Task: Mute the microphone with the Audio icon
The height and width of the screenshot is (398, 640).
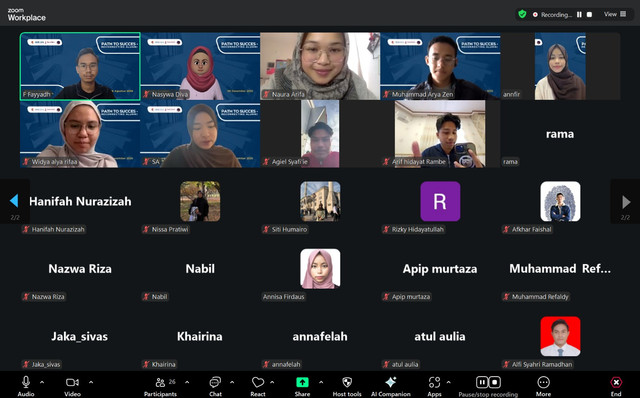Action: [x=26, y=382]
